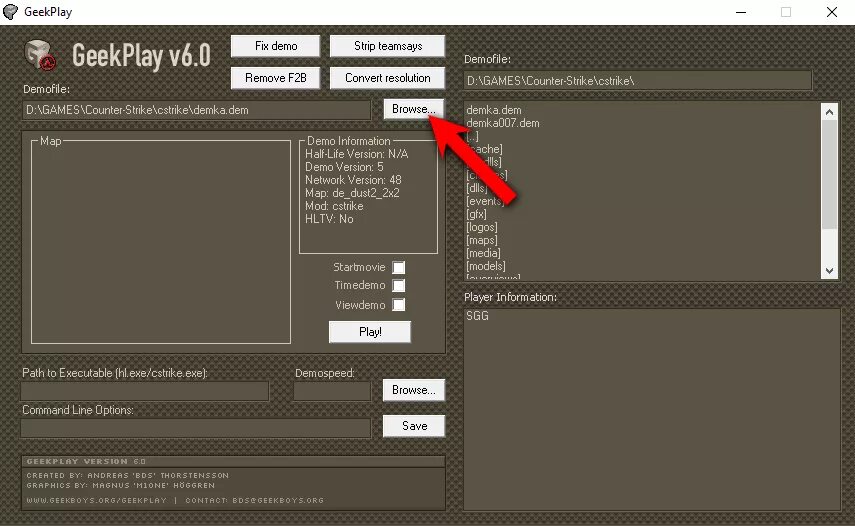855x526 pixels.
Task: Click the right Demofile directory field
Action: click(638, 81)
